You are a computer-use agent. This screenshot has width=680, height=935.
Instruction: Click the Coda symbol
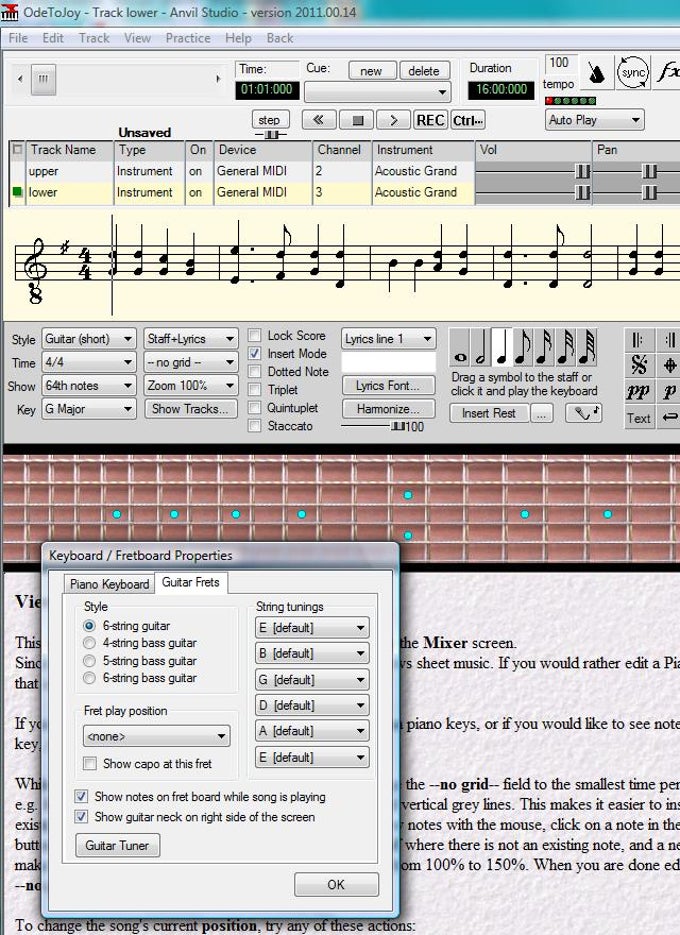click(x=669, y=365)
